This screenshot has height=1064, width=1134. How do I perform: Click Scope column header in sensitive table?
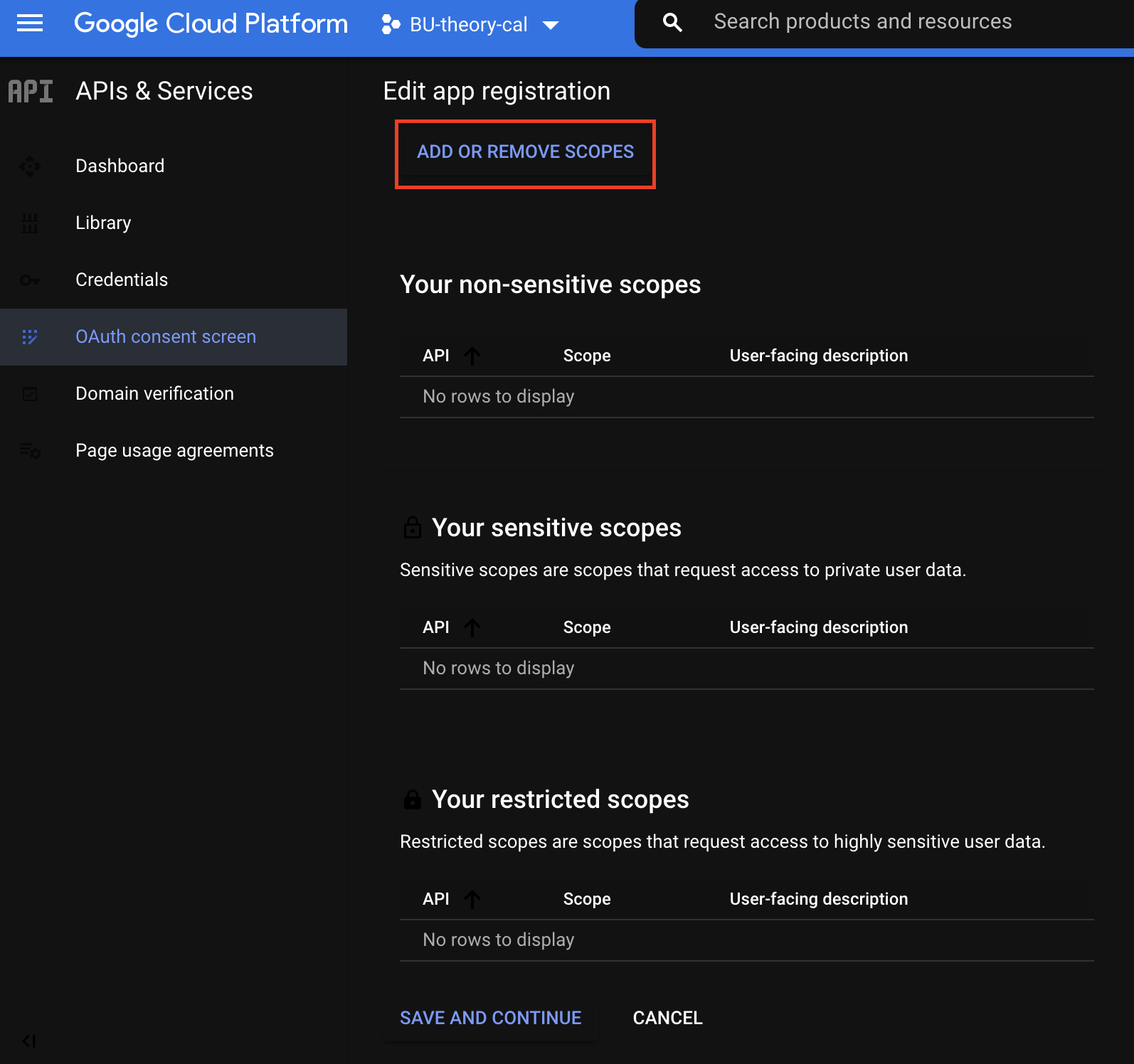(x=587, y=627)
